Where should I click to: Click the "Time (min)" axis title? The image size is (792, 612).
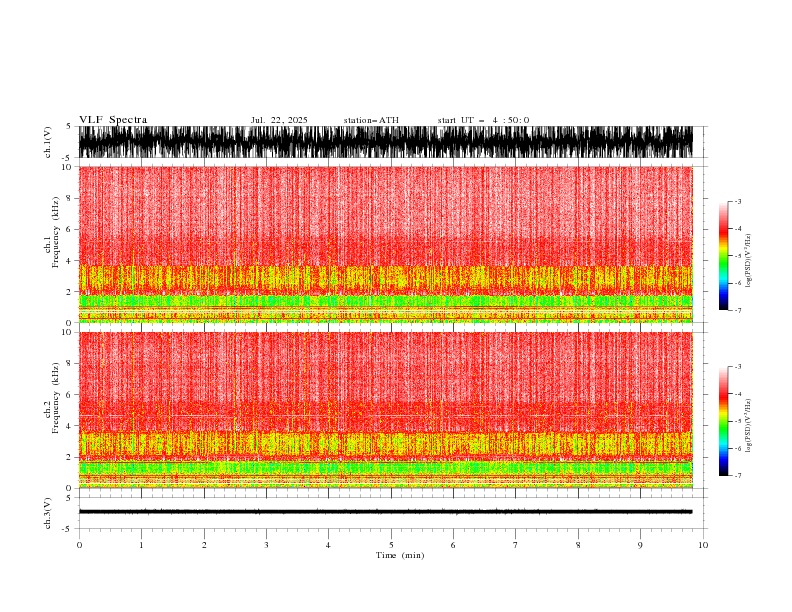(400, 555)
